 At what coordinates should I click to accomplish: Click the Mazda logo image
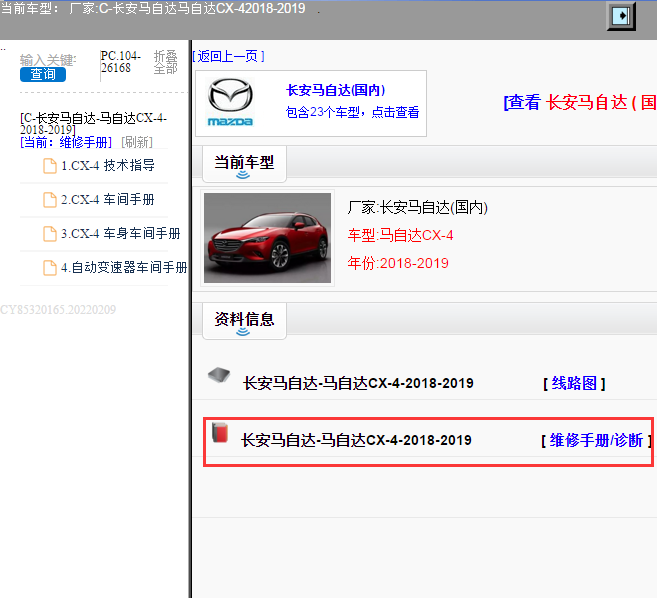tap(230, 102)
